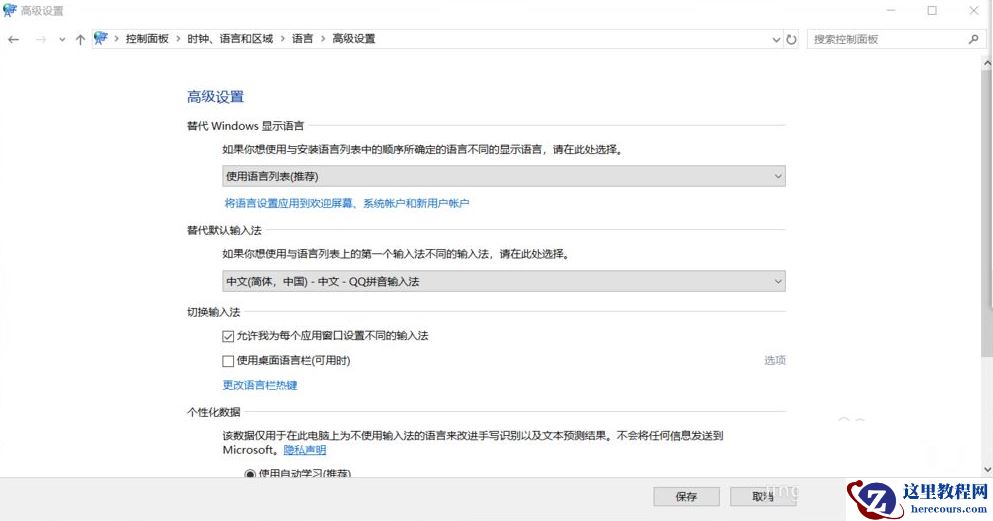
Task: Open the 隐私声明 privacy link
Action: [305, 450]
